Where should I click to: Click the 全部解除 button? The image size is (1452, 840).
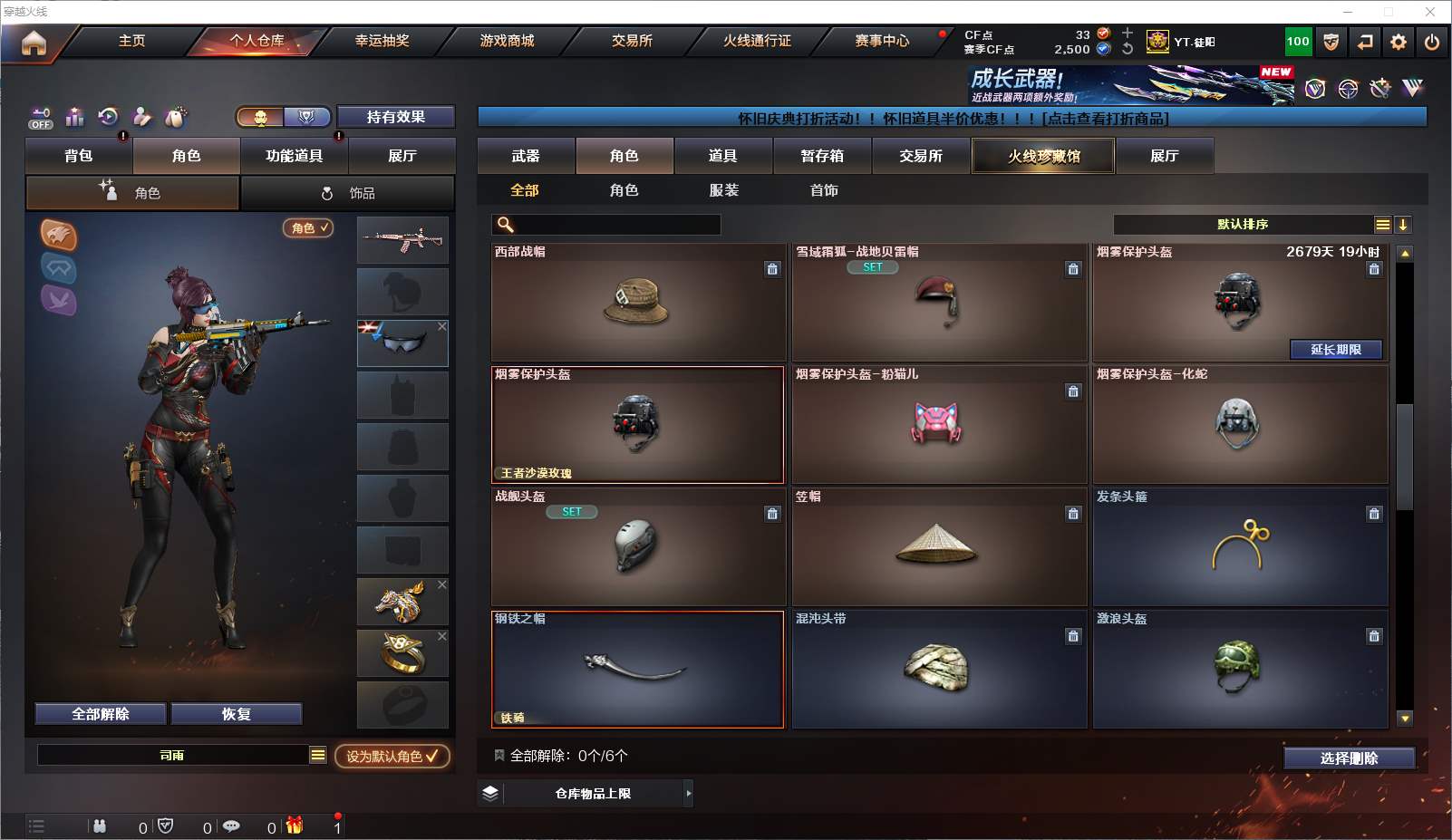pos(101,714)
